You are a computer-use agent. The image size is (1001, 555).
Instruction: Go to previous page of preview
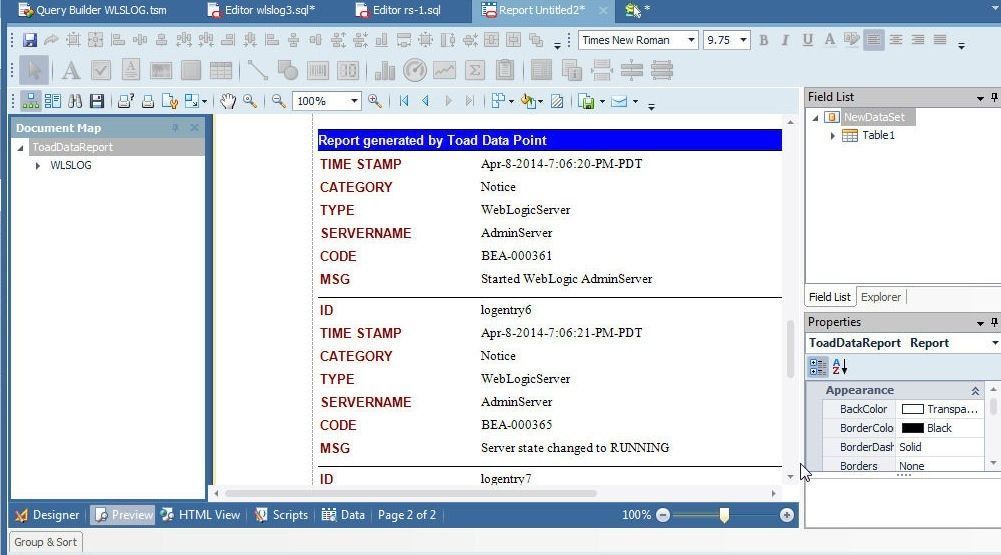(x=426, y=101)
